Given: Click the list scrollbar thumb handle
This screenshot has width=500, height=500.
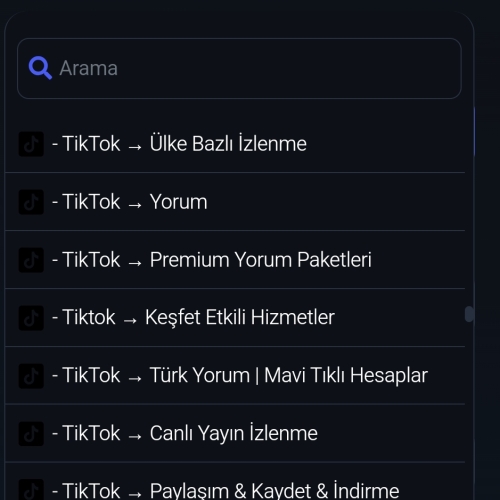Looking at the screenshot, I should point(469,314).
